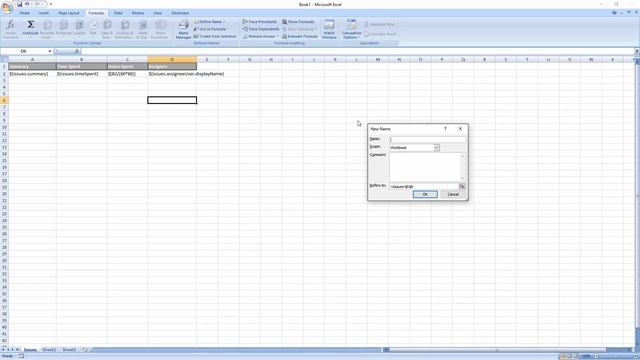This screenshot has width=640, height=360.
Task: Open Financial functions library
Action: pyautogui.click(x=63, y=29)
